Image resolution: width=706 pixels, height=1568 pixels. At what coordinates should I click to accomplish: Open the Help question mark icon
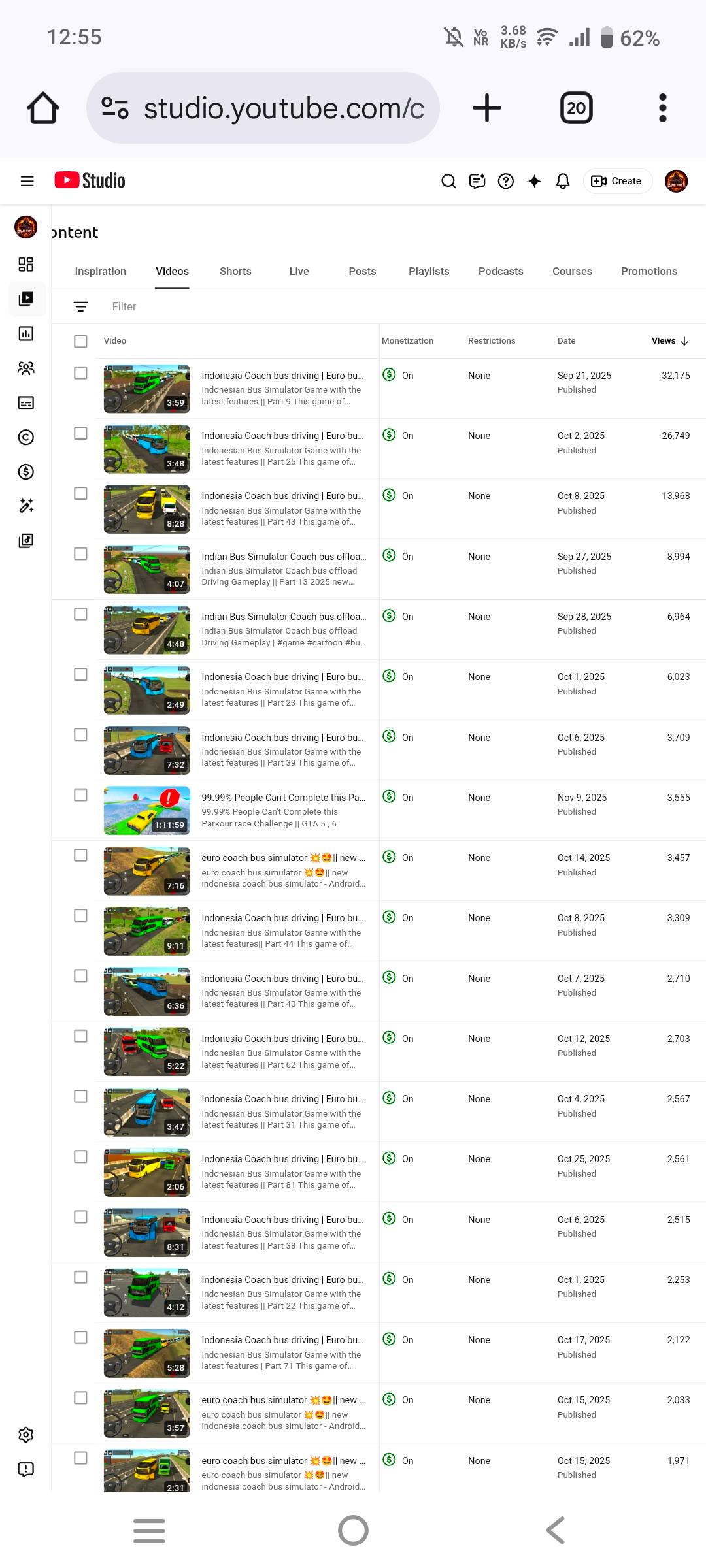(x=506, y=181)
